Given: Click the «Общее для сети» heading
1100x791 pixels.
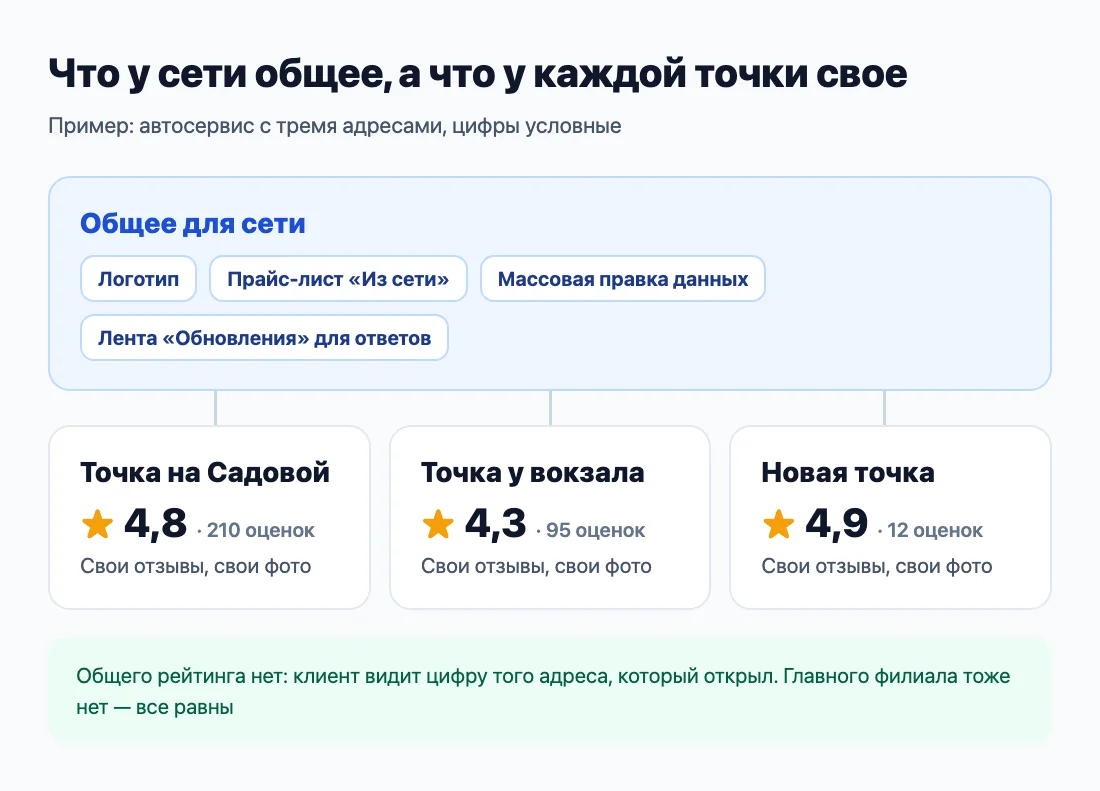Looking at the screenshot, I should [x=193, y=224].
